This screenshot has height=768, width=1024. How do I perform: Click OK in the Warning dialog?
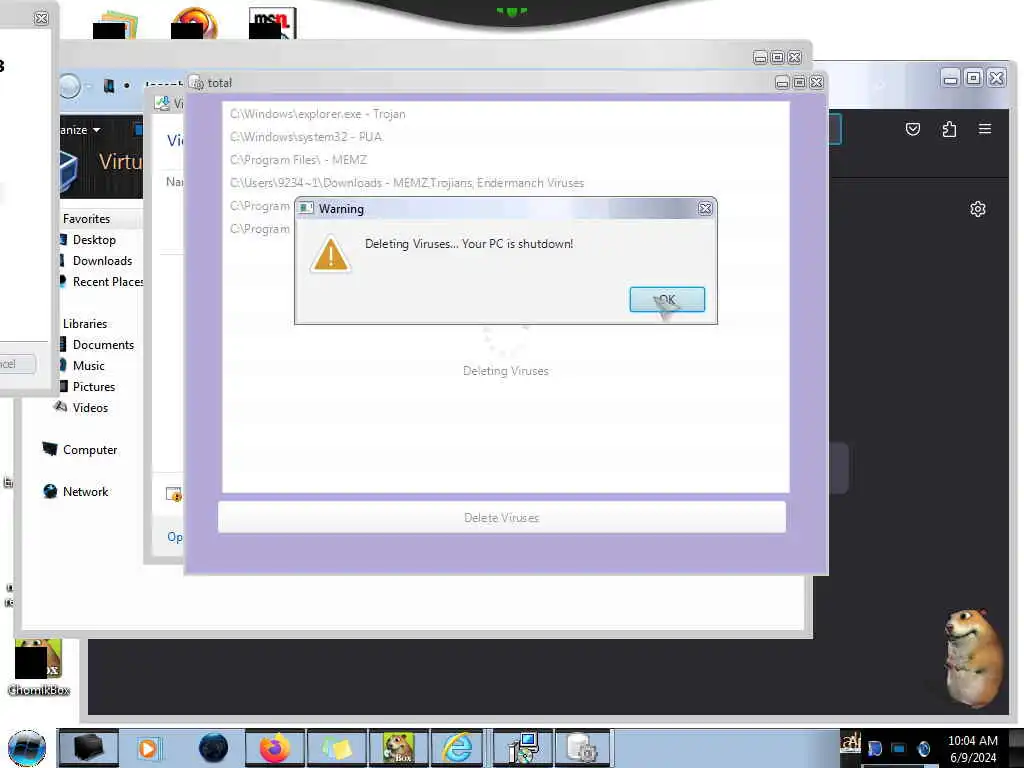pyautogui.click(x=667, y=299)
